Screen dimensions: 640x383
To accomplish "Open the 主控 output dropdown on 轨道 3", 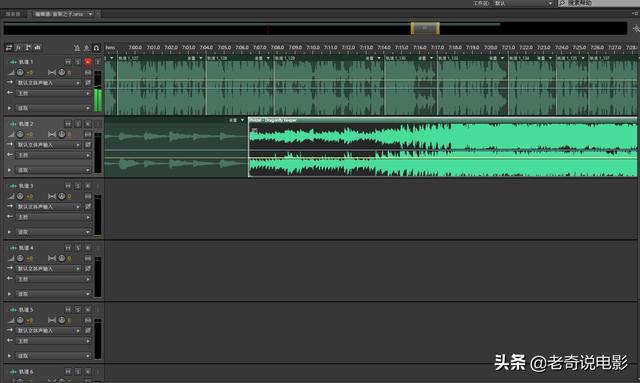I will click(x=54, y=217).
